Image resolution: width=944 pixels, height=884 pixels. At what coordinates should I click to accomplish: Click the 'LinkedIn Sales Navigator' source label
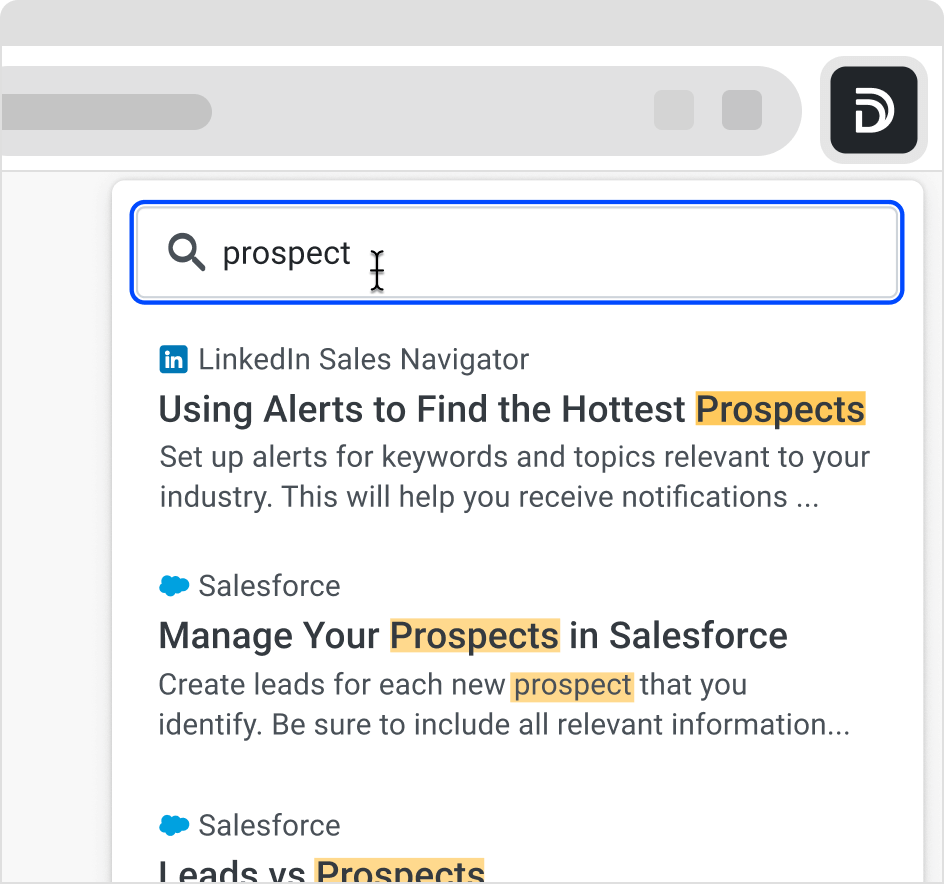click(x=363, y=360)
